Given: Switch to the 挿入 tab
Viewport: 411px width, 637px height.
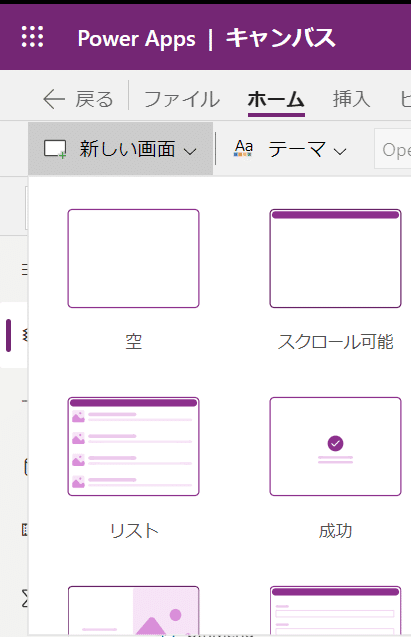Looking at the screenshot, I should (351, 99).
